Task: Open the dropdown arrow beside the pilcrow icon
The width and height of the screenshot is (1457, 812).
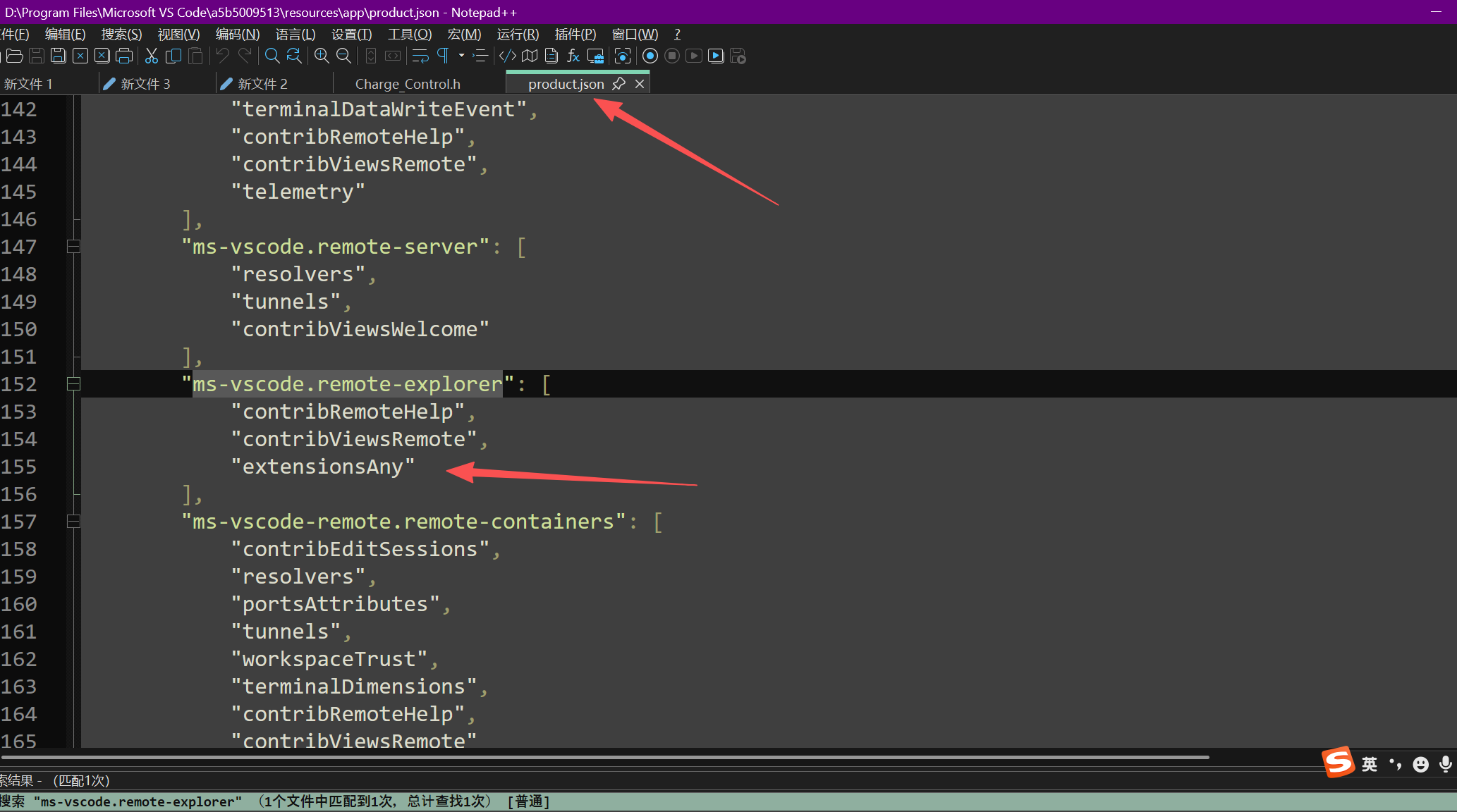Action: point(461,56)
